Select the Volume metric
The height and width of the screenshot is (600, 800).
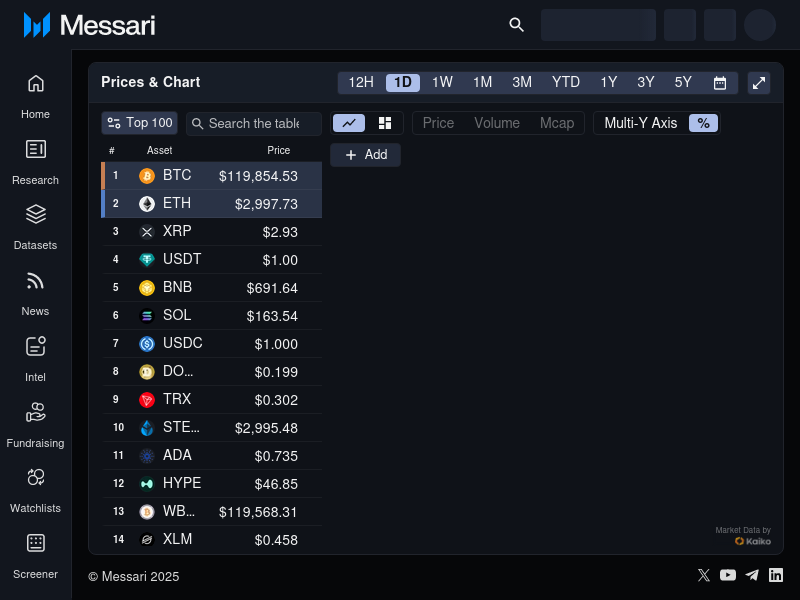coord(497,123)
